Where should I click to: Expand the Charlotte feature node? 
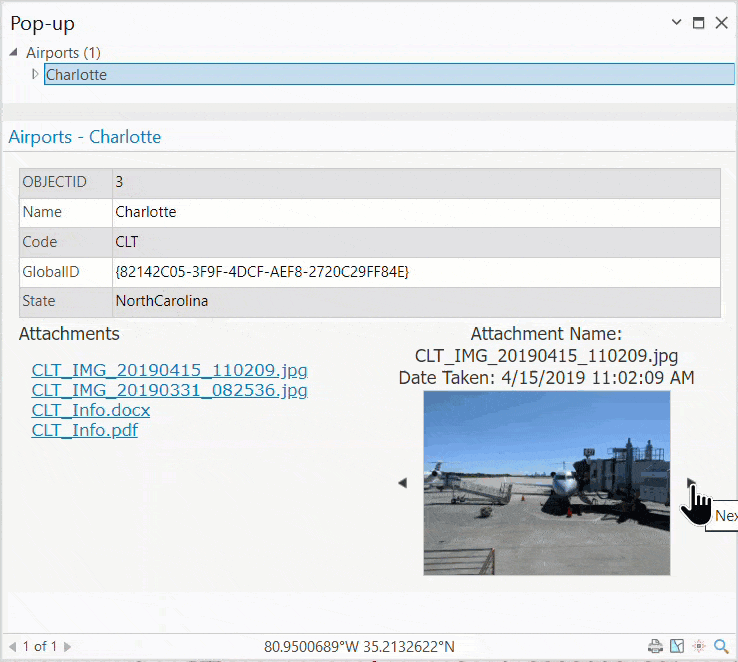point(35,74)
